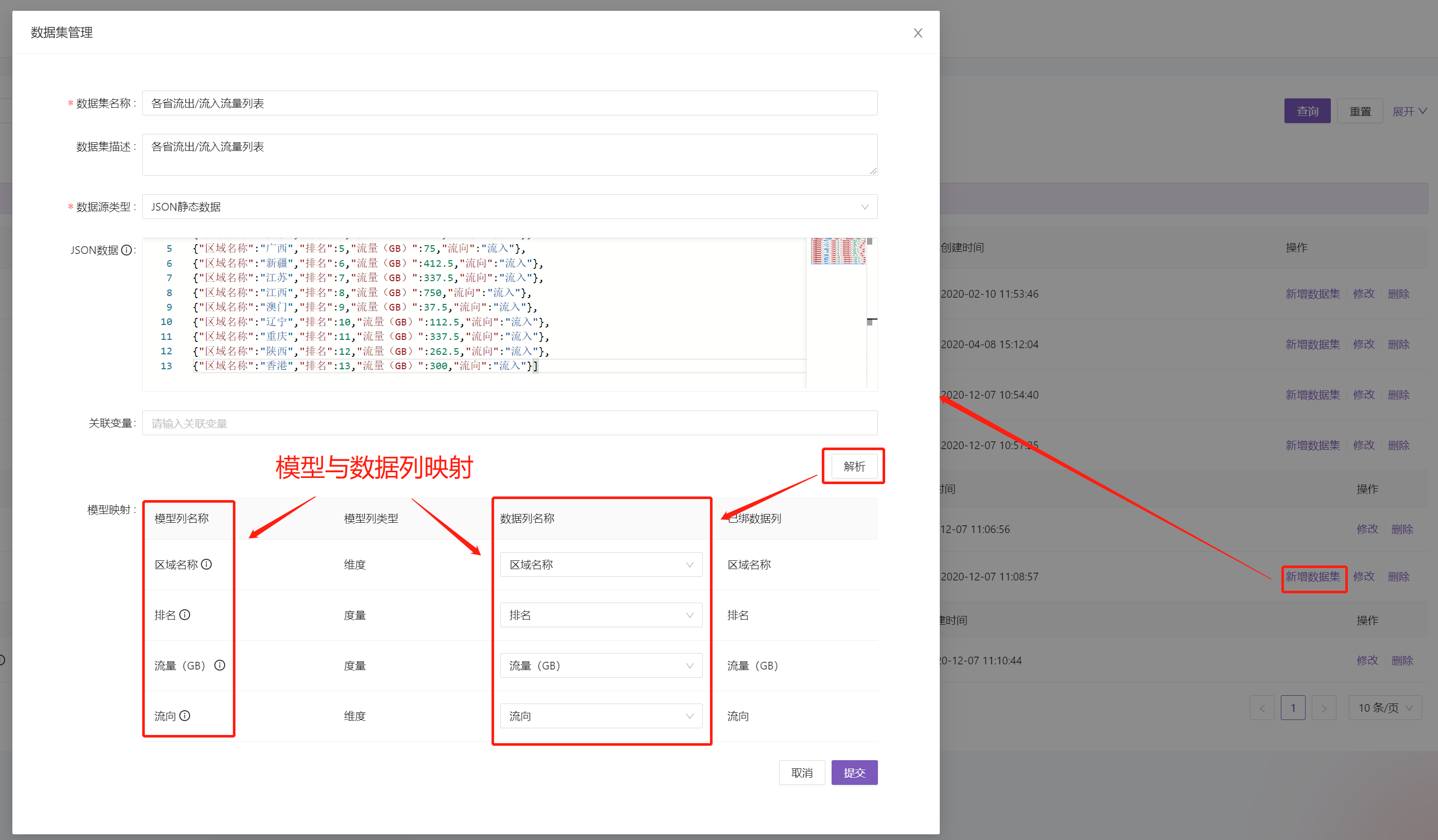Screen dimensions: 1438x840
Task: Focus the 数据集名称 input field
Action: [510, 103]
